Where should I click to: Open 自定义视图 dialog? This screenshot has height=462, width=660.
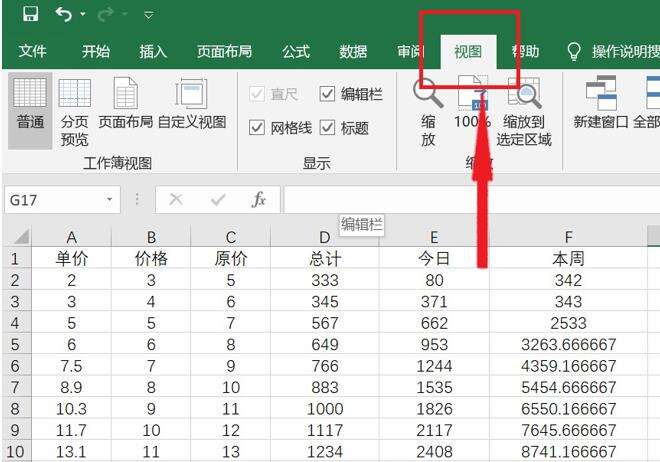click(x=192, y=103)
